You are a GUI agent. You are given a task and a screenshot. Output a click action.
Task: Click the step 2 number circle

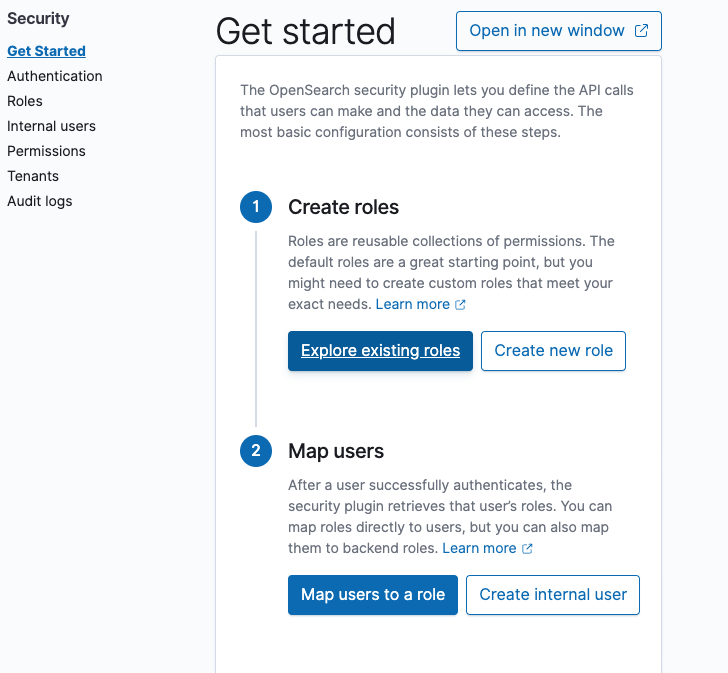256,451
